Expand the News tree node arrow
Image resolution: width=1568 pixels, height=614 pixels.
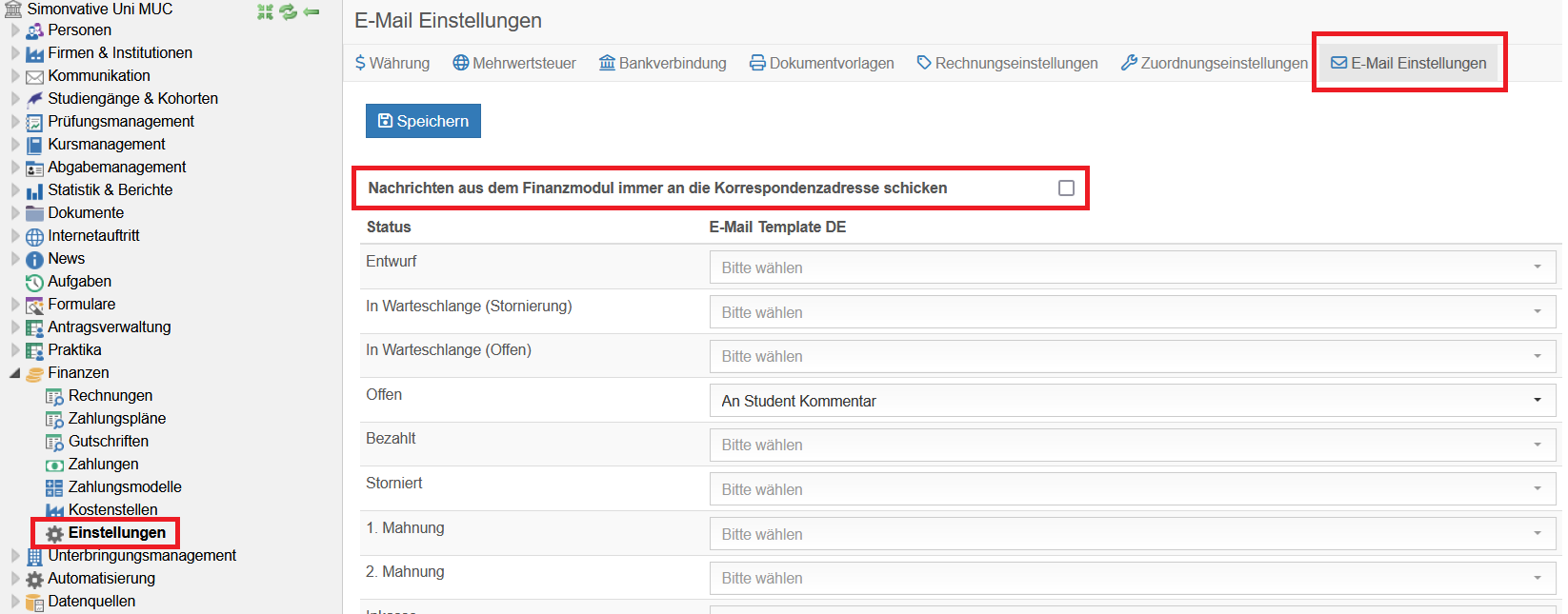[15, 259]
